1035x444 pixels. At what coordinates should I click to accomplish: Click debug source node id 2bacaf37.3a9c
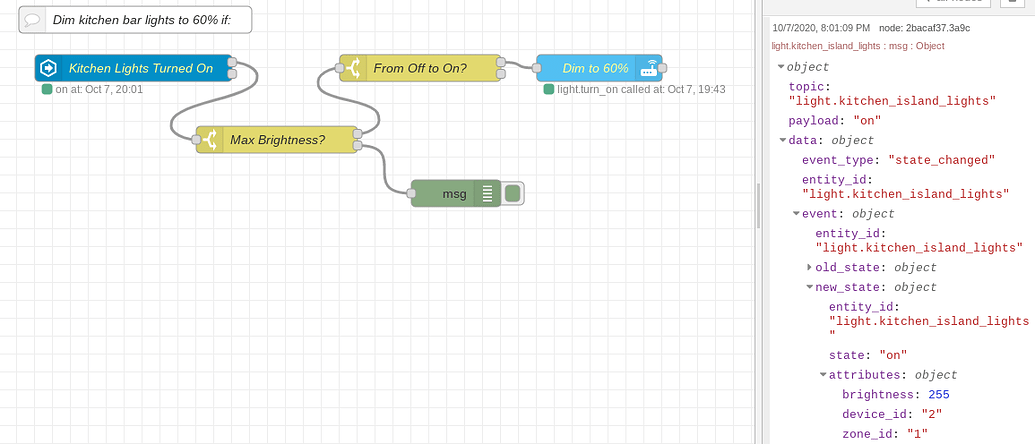point(924,28)
